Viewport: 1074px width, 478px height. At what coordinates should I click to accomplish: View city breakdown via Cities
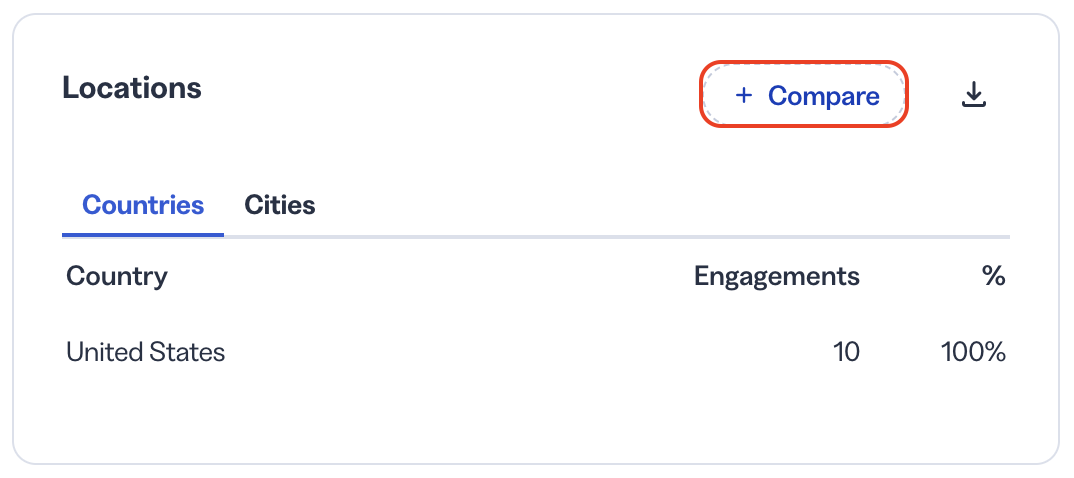(x=279, y=205)
